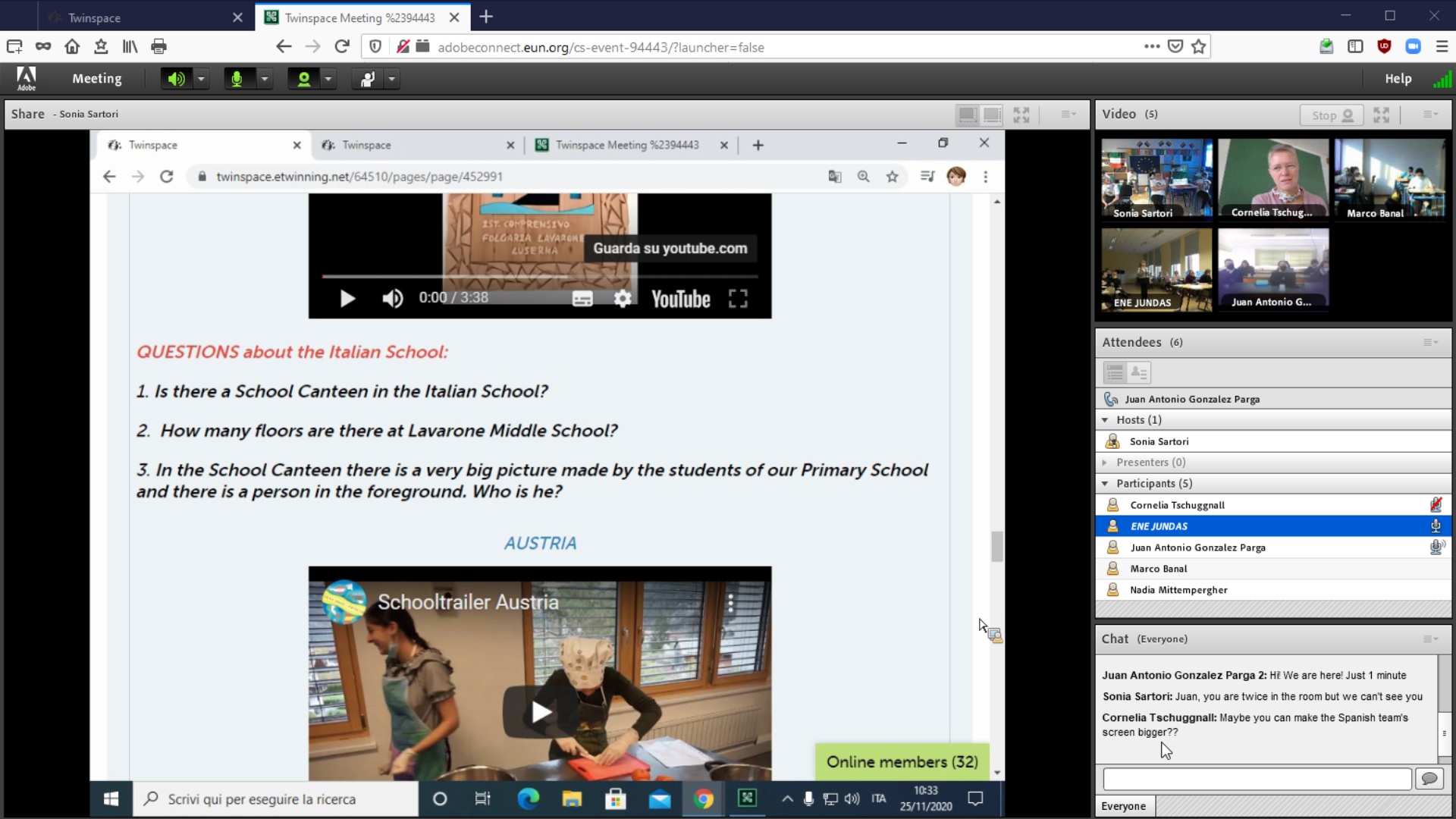The width and height of the screenshot is (1456, 819).
Task: Open the Meeting menu
Action: point(96,79)
